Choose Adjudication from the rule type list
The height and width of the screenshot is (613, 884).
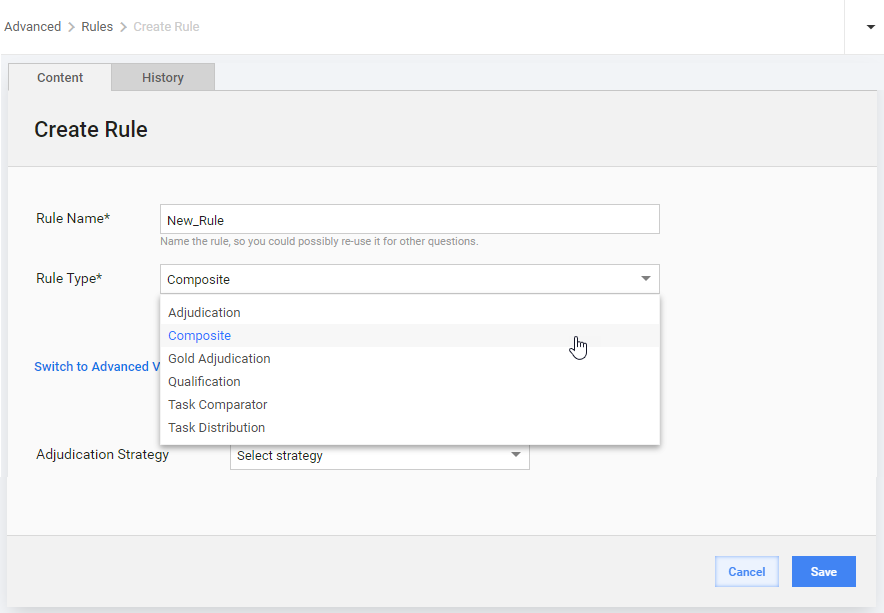pyautogui.click(x=409, y=312)
